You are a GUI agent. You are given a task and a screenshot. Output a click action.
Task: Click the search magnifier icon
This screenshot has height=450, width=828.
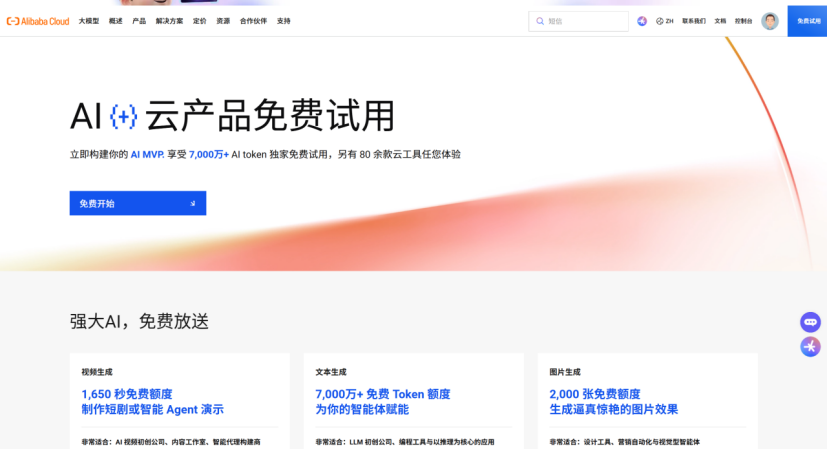pyautogui.click(x=540, y=21)
